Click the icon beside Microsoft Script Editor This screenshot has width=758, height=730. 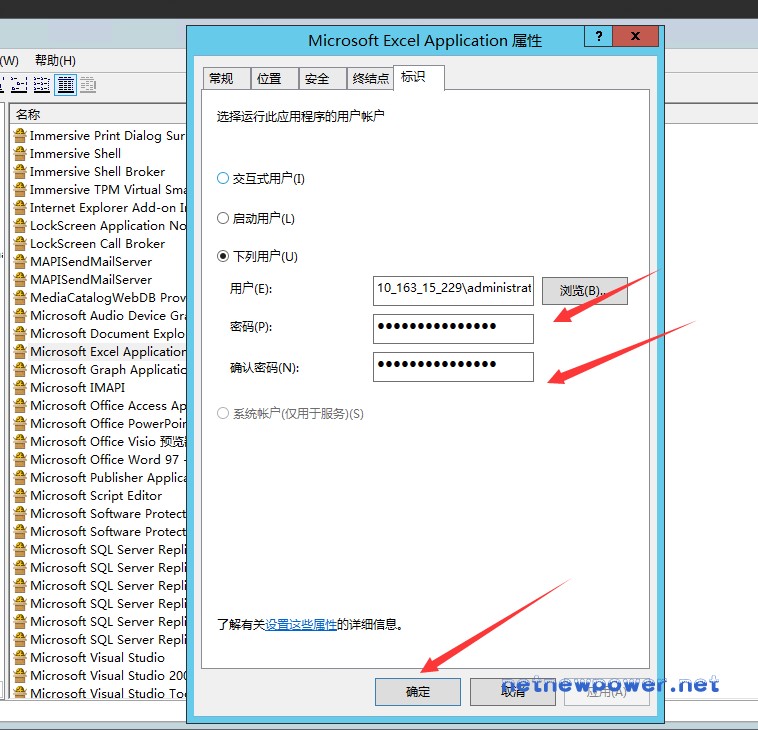[x=20, y=496]
